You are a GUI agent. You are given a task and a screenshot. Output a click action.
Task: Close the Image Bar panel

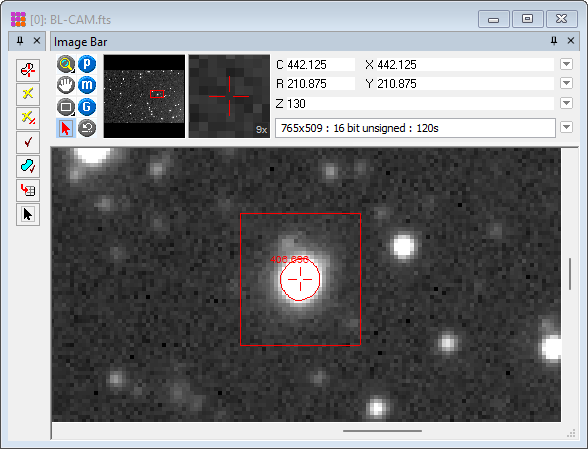click(x=571, y=41)
